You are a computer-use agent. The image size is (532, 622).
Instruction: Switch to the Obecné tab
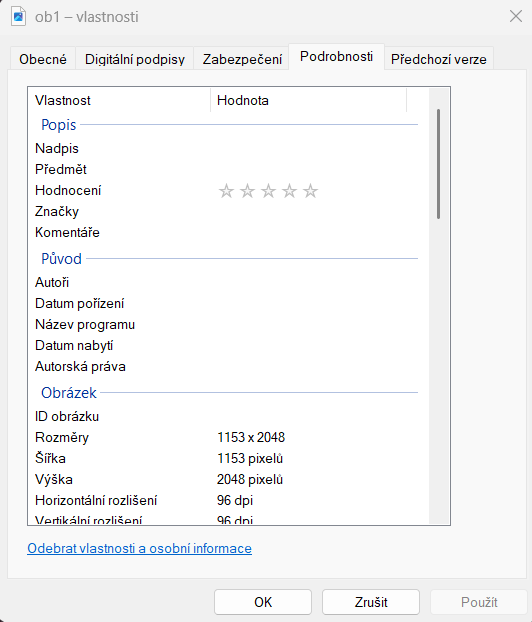coord(43,59)
